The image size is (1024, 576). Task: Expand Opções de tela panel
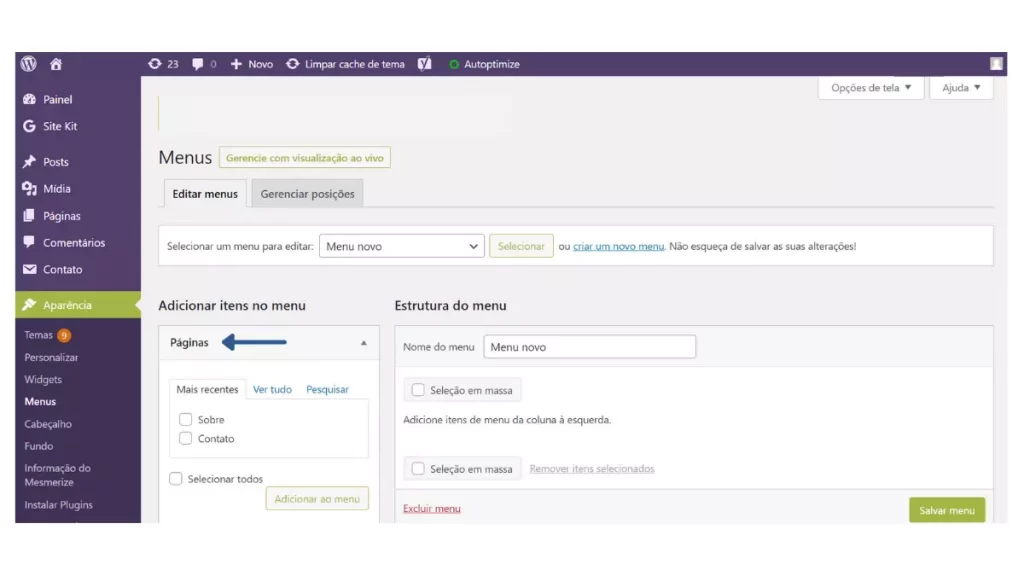871,88
